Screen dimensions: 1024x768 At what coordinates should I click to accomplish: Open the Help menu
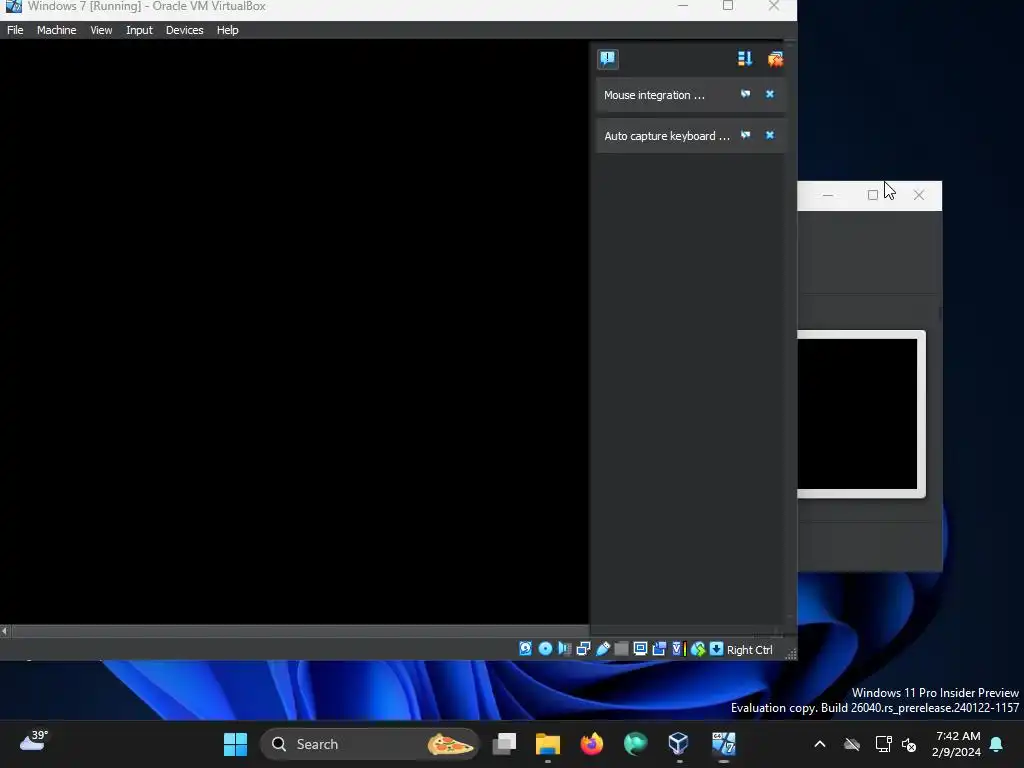[227, 30]
